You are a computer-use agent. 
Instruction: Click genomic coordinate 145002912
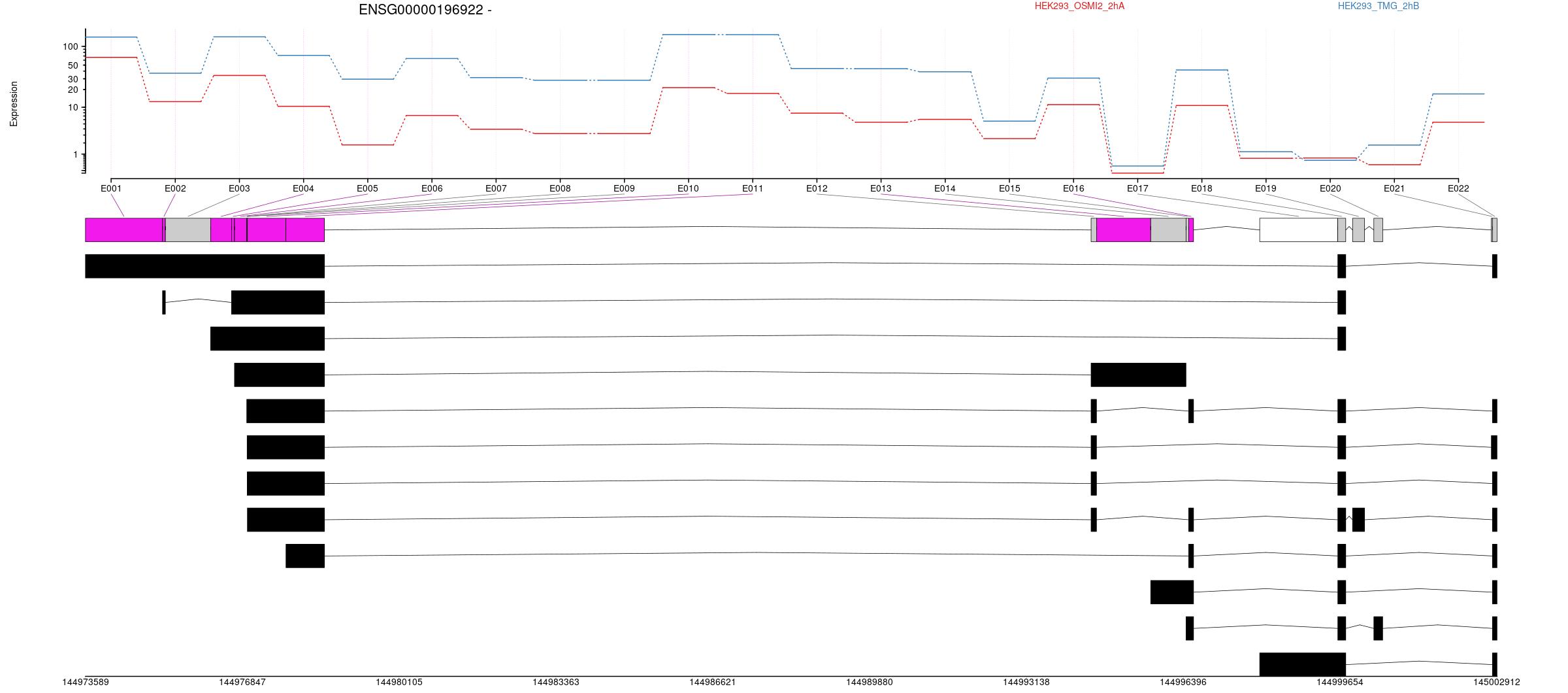(x=1497, y=682)
